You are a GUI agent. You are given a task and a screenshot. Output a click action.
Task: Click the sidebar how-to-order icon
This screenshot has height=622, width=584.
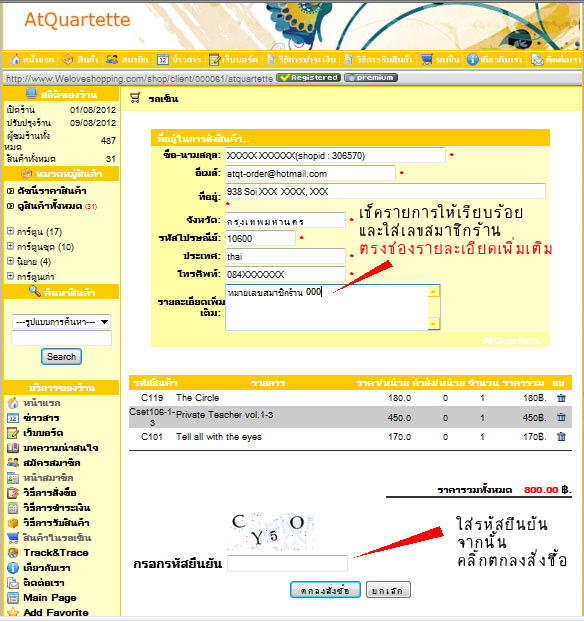pyautogui.click(x=13, y=493)
